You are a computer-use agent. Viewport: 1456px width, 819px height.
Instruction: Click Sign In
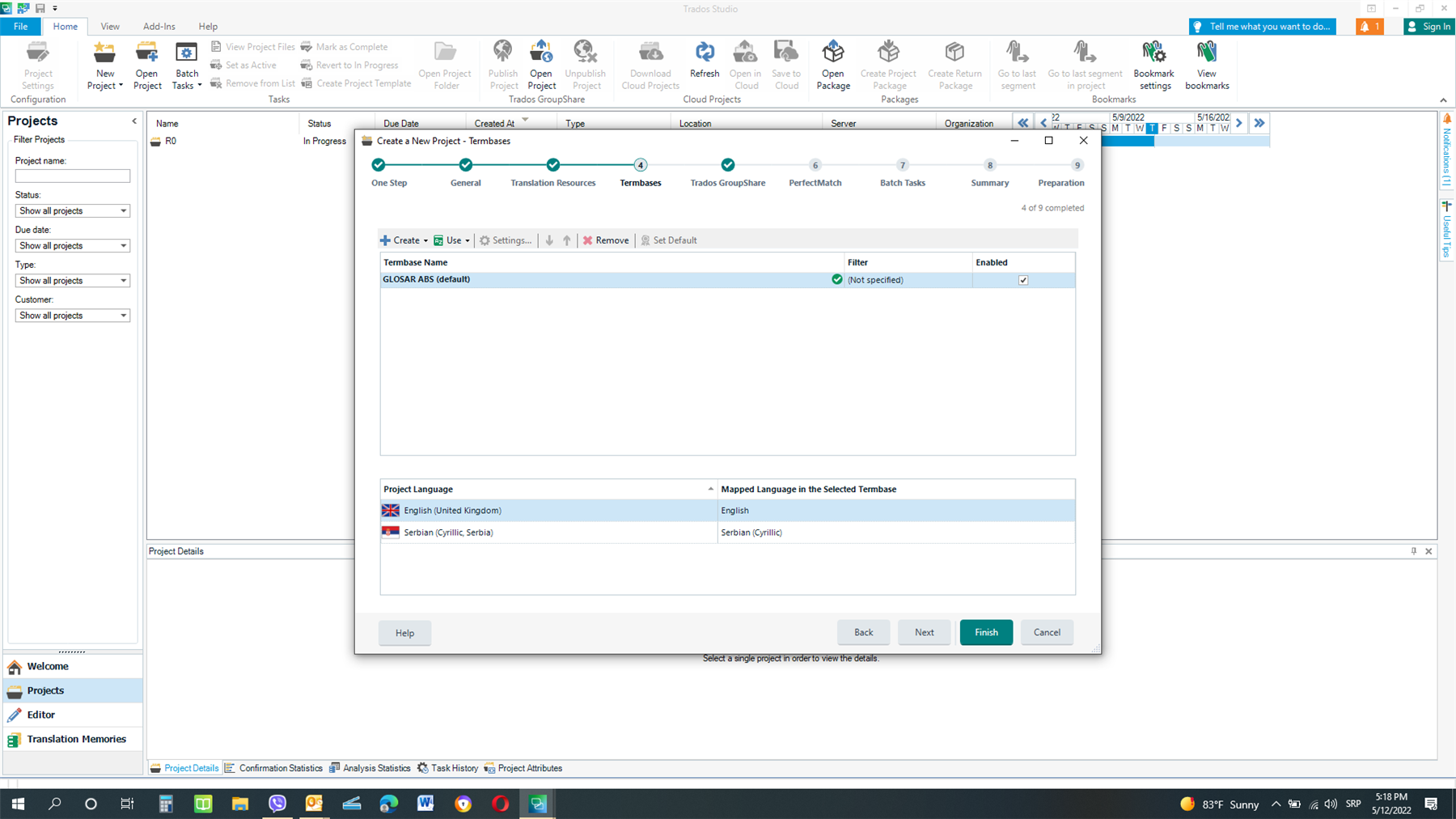[x=1429, y=27]
